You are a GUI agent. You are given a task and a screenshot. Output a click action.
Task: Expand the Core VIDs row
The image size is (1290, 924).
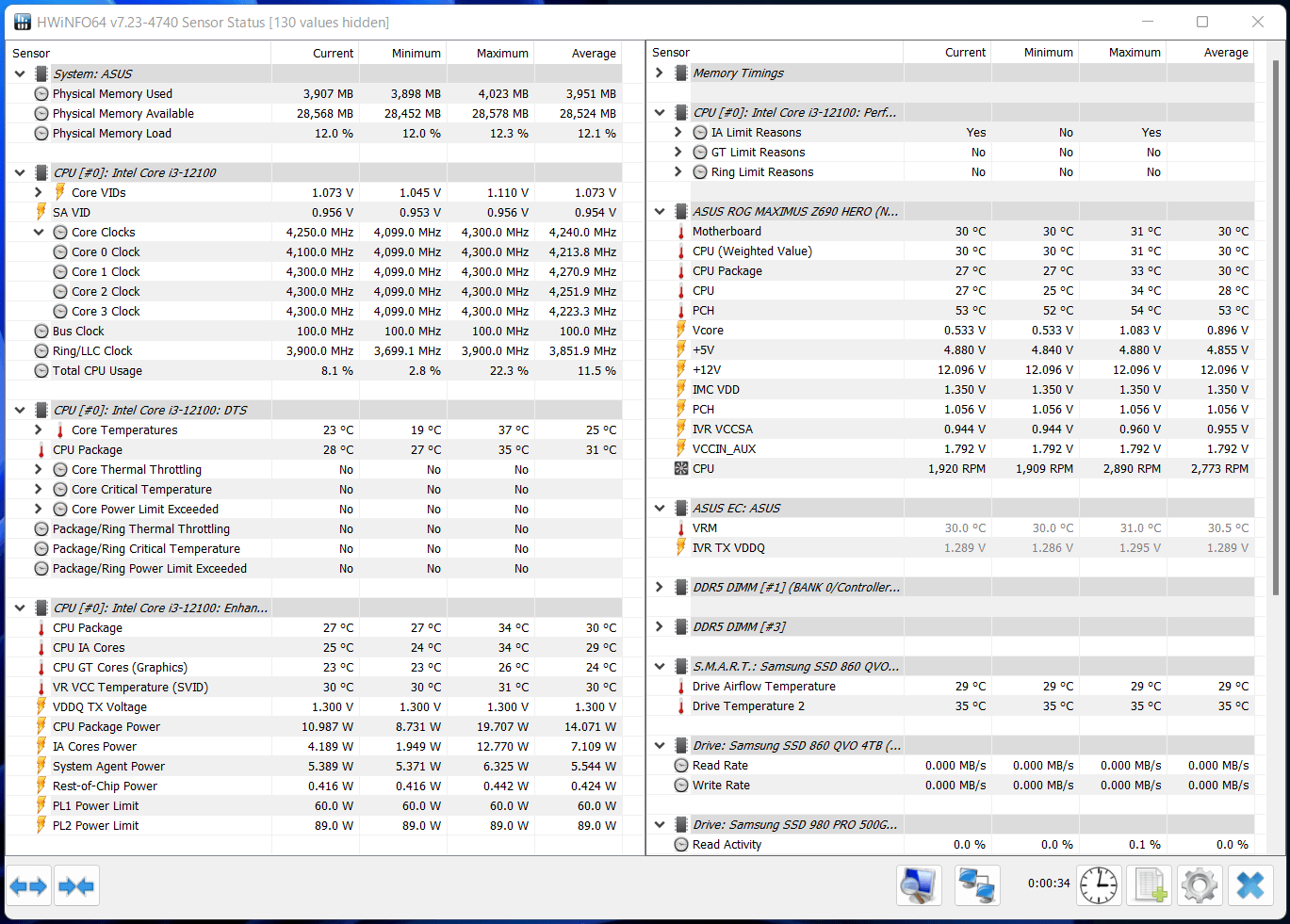tap(39, 192)
